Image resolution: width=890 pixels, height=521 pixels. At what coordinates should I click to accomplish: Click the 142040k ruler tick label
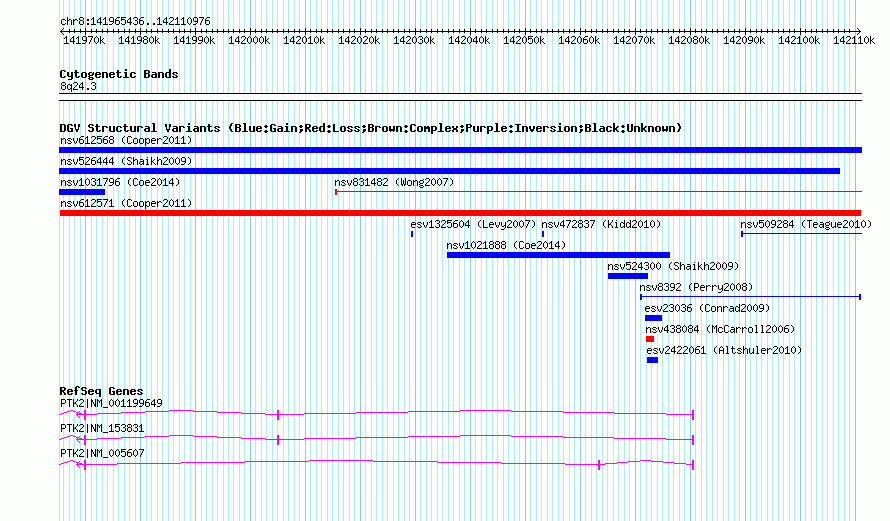tap(469, 41)
